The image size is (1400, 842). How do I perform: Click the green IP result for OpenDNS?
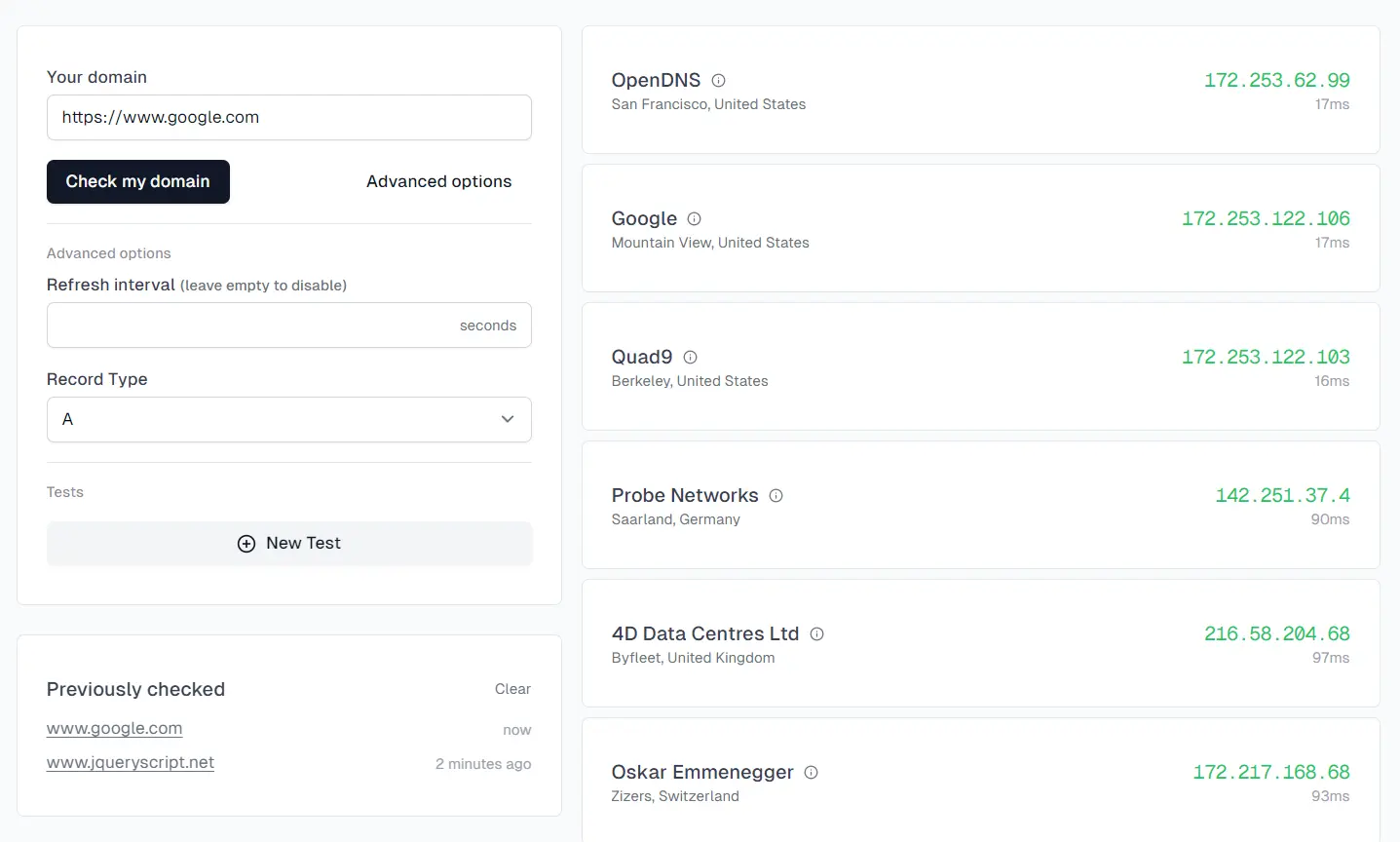pyautogui.click(x=1276, y=80)
